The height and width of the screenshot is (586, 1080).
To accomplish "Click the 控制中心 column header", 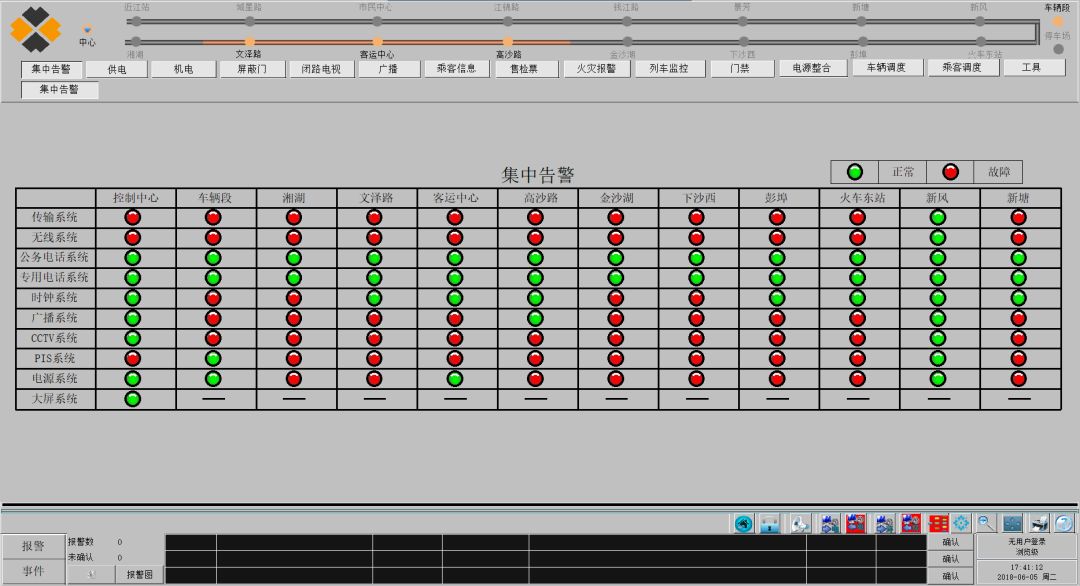I will [x=136, y=198].
